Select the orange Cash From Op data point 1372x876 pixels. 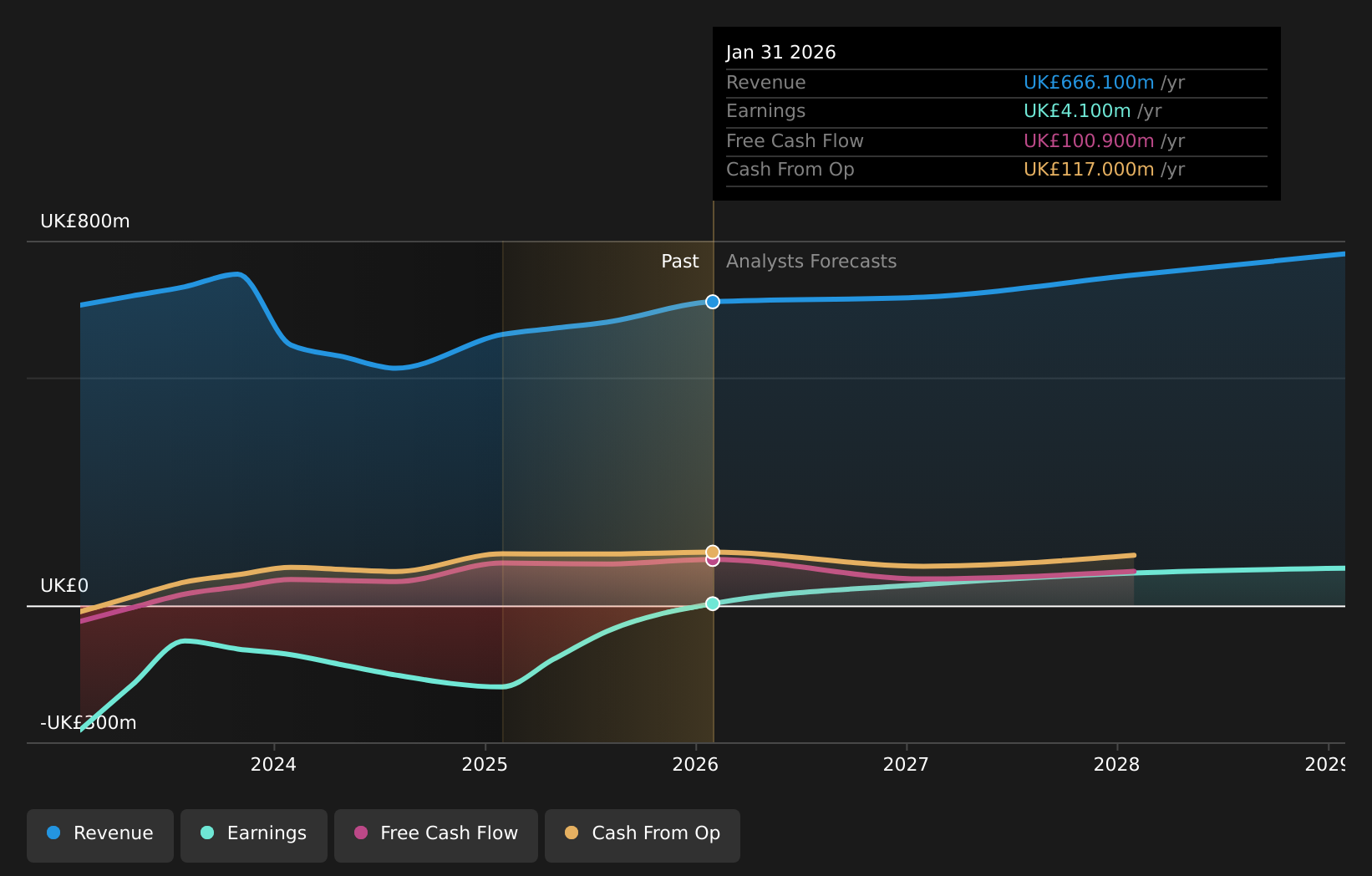713,552
